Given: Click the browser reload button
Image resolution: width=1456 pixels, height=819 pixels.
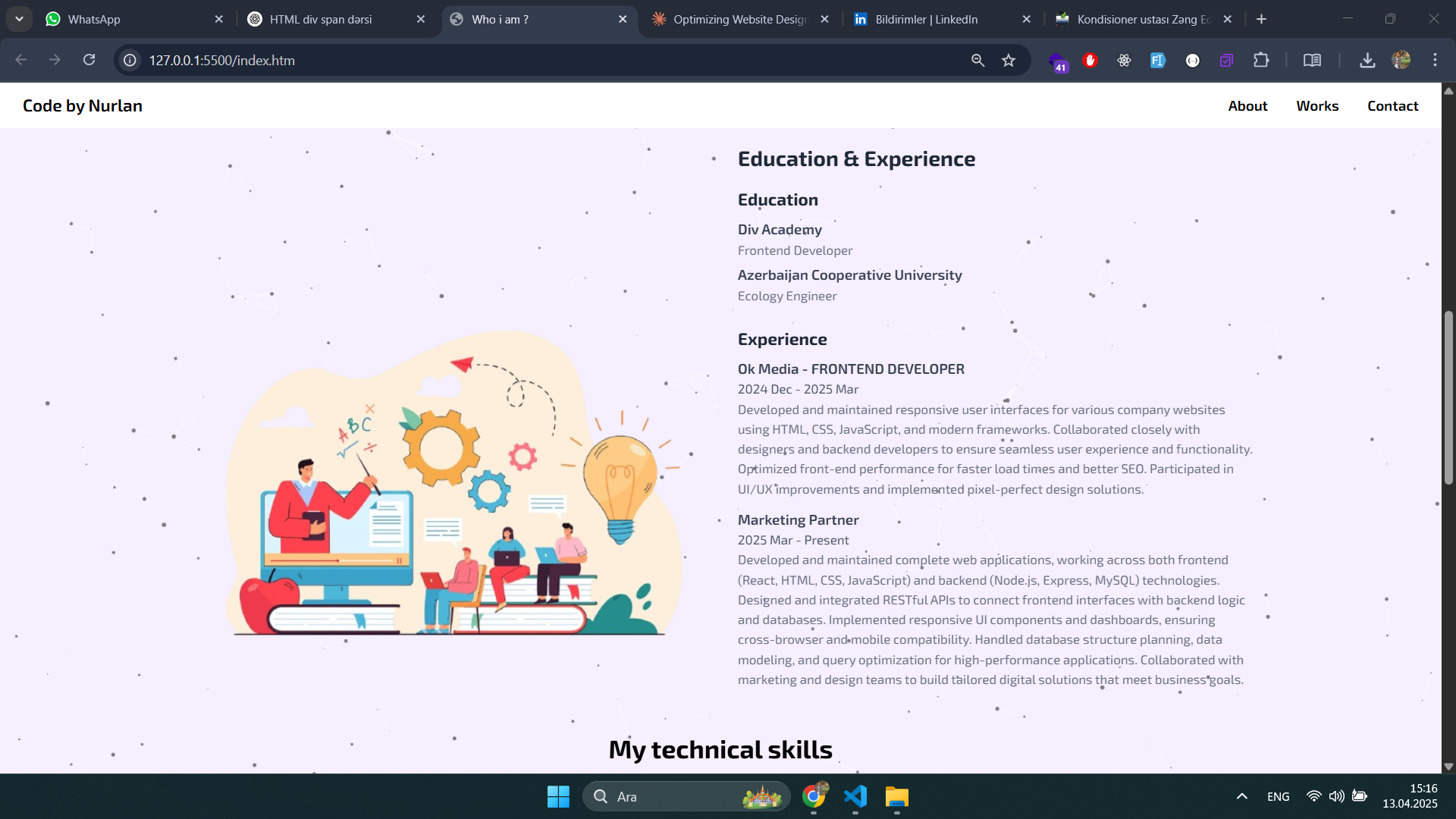Looking at the screenshot, I should pyautogui.click(x=89, y=60).
